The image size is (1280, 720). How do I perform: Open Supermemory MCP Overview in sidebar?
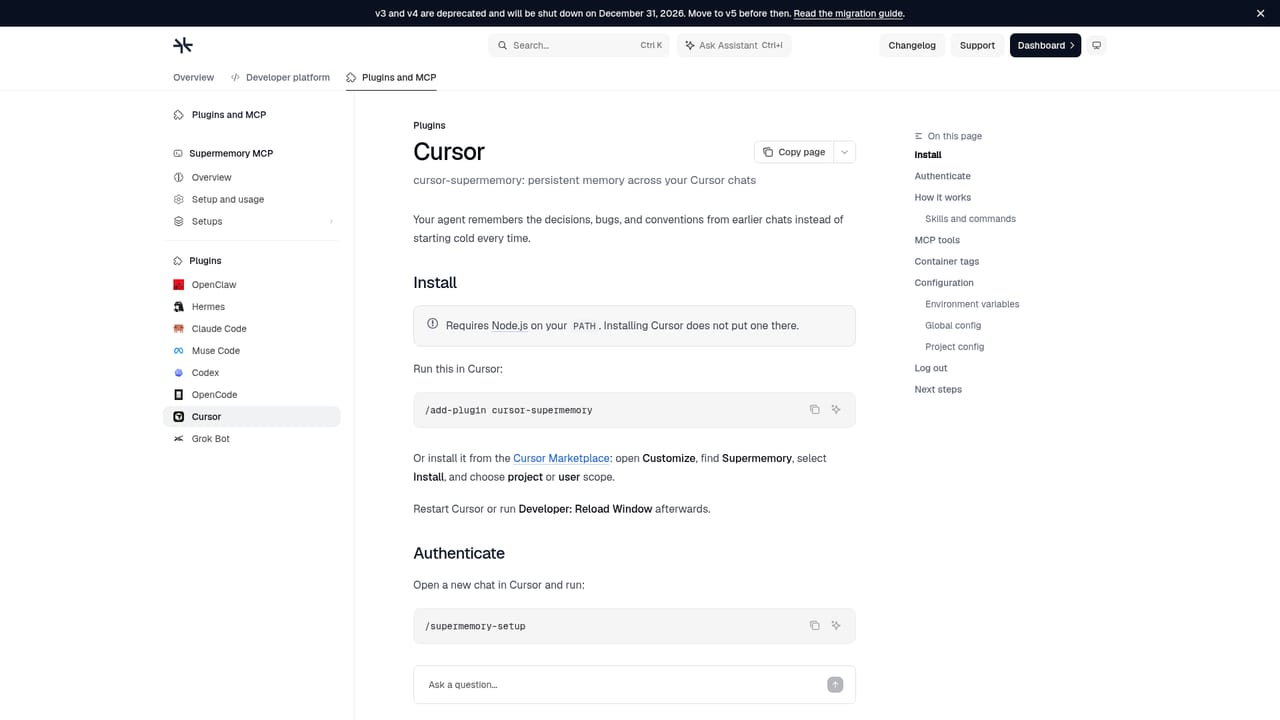coord(252,178)
